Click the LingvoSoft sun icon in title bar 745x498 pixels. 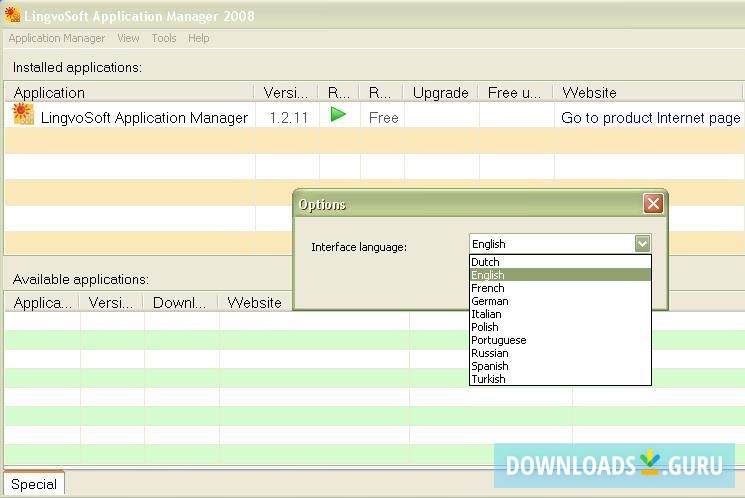pos(12,15)
